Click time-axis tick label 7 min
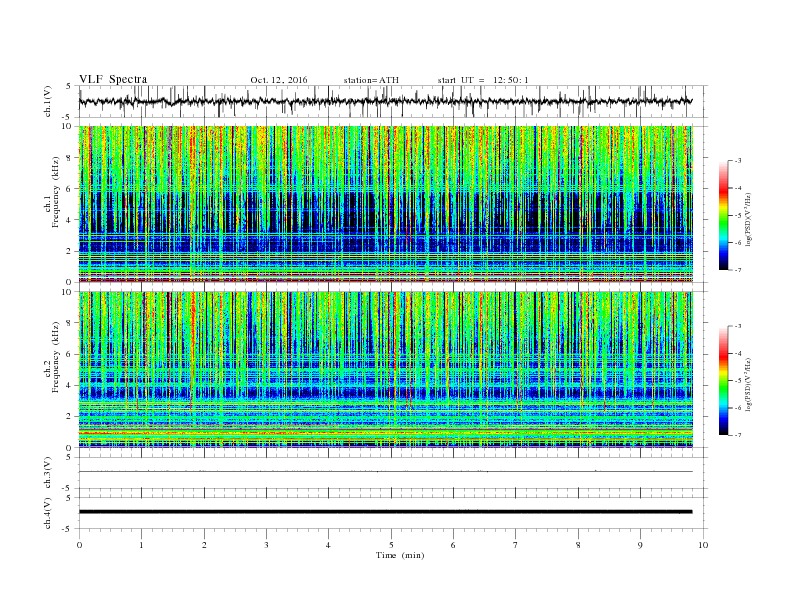The image size is (792, 612). point(516,545)
